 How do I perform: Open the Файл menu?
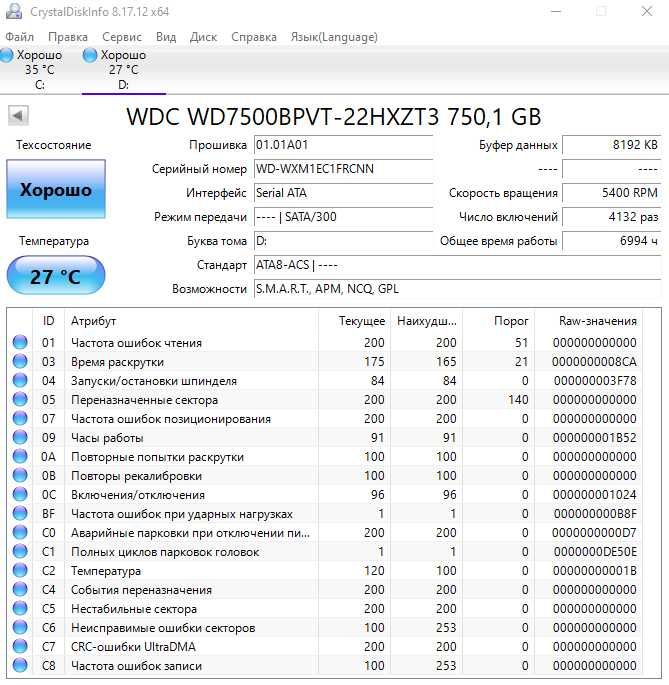tap(19, 37)
